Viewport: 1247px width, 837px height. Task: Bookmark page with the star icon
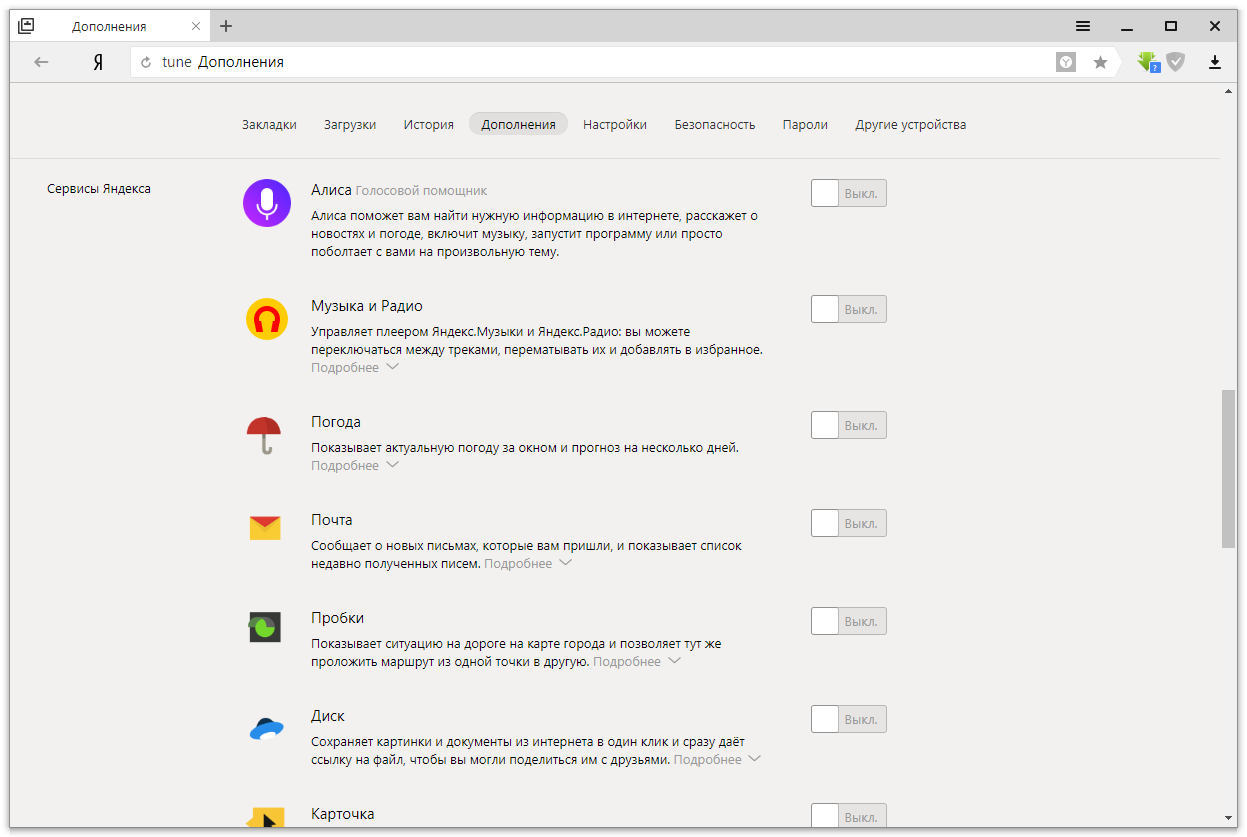[1100, 62]
